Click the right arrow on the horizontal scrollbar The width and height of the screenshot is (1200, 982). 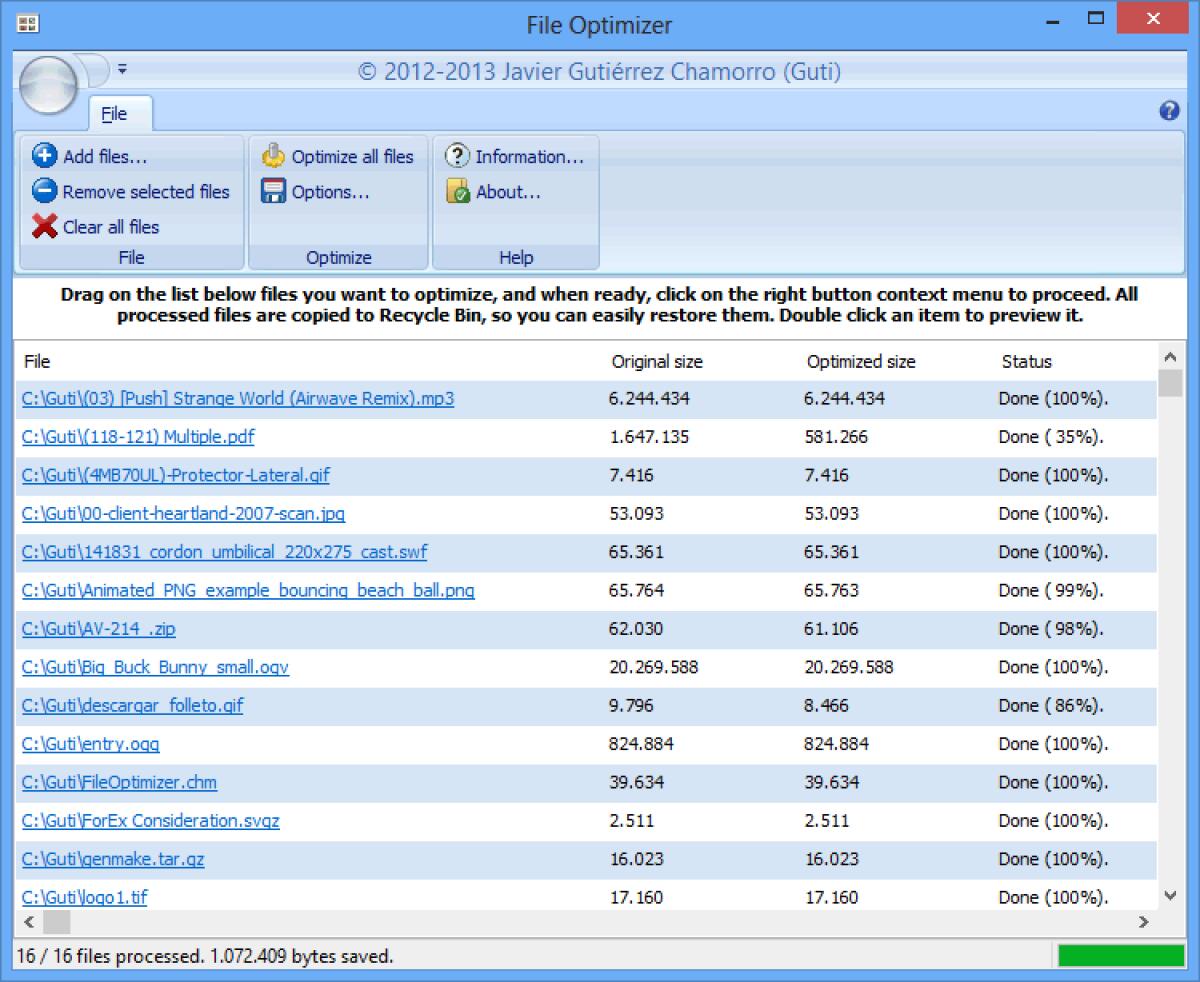[x=1145, y=923]
